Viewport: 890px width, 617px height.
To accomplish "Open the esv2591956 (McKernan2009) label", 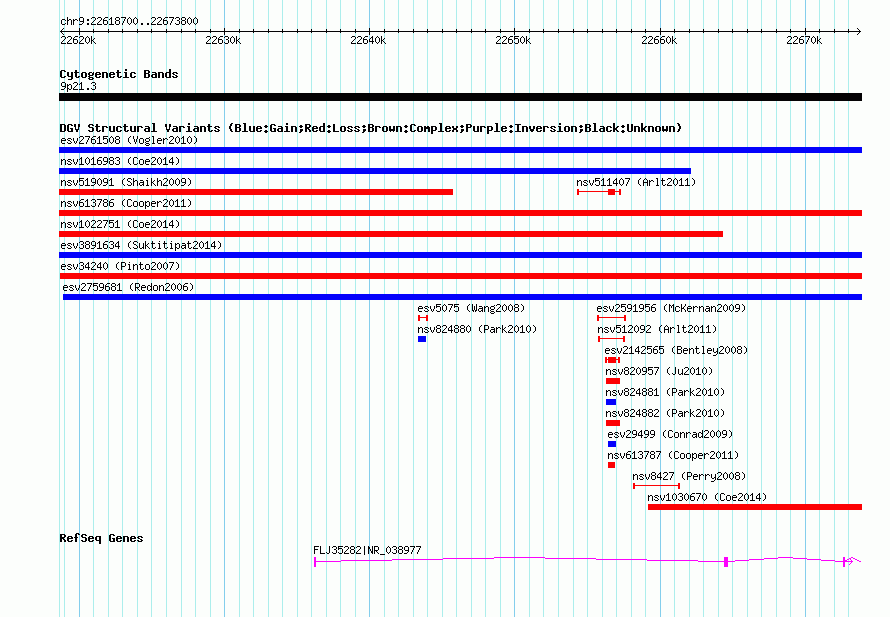I will click(x=671, y=308).
